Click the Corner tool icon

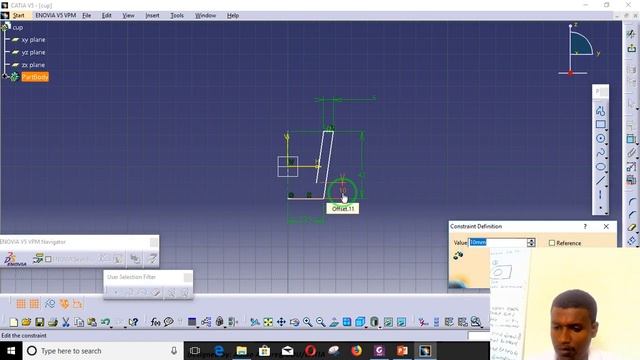tap(632, 201)
